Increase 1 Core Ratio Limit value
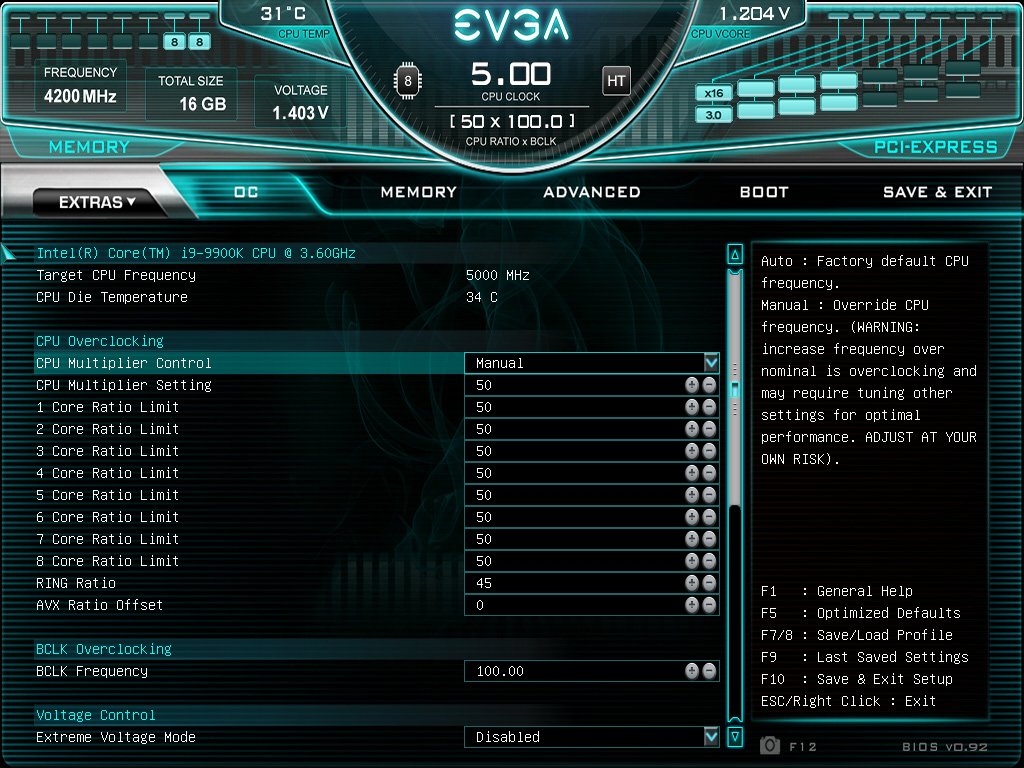The image size is (1024, 768). [x=691, y=407]
